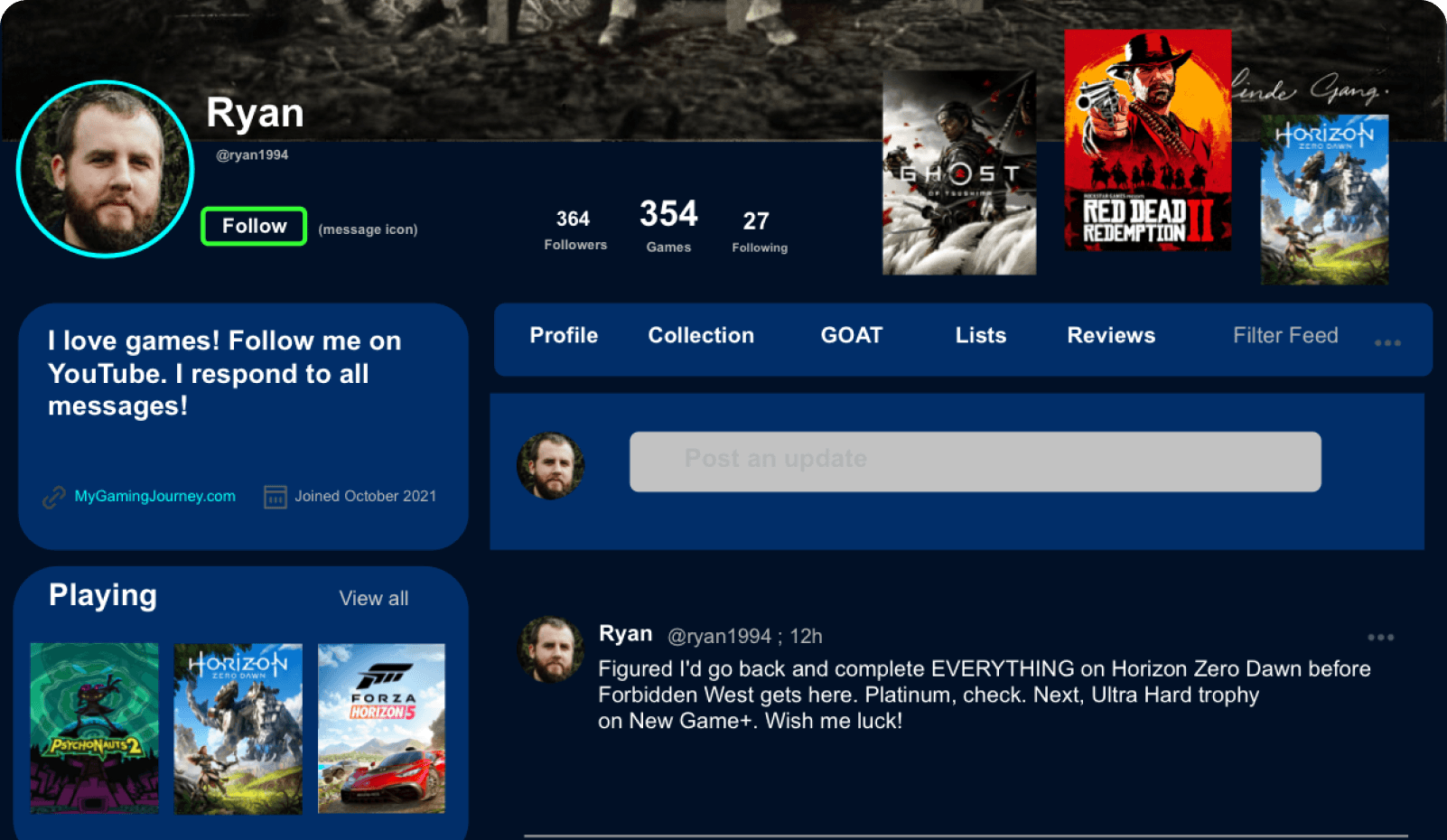The image size is (1447, 840).
Task: Open the three-dot menu in tab bar
Action: 1387,342
